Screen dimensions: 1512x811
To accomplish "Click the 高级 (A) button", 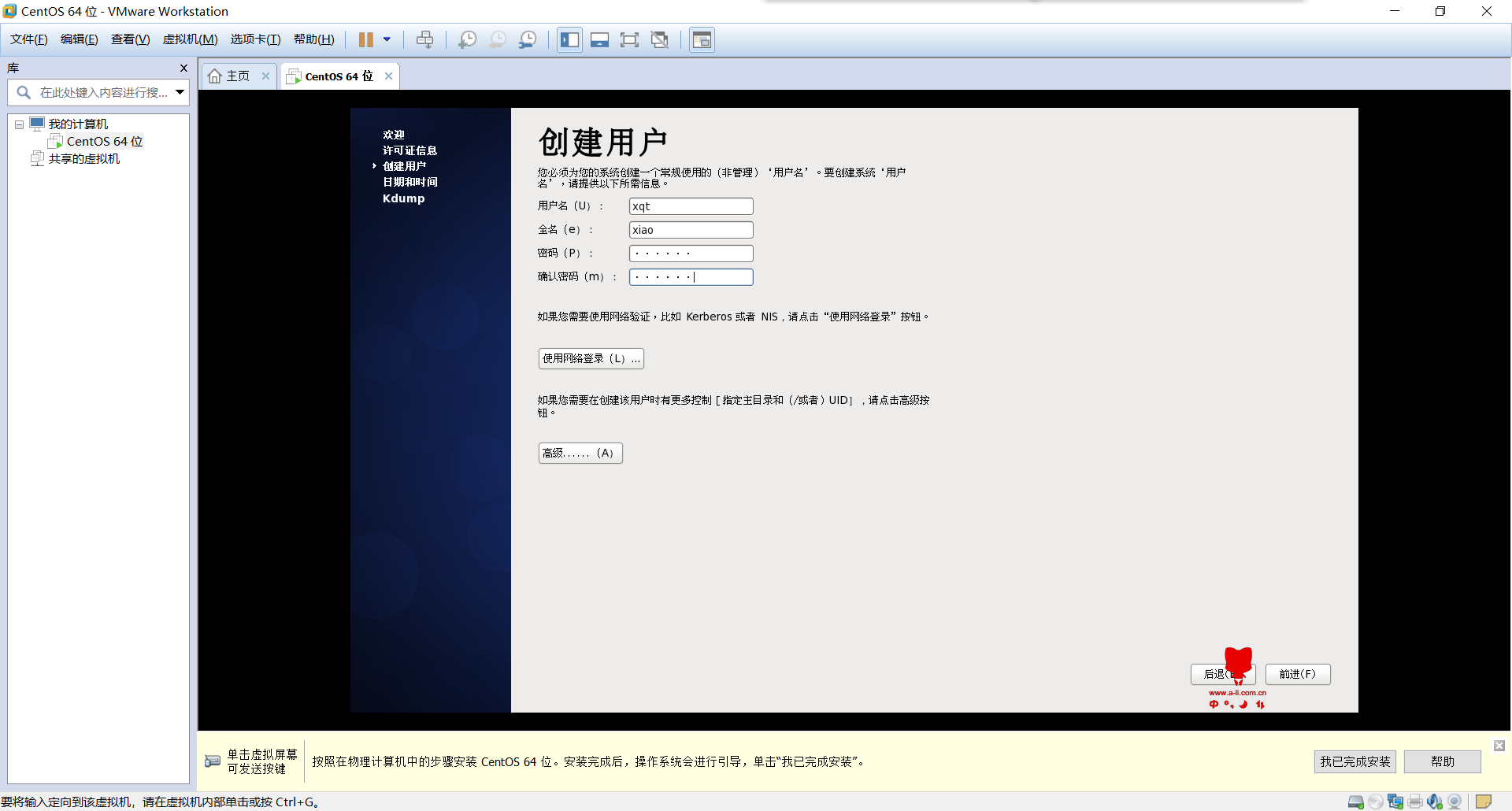I will tap(580, 453).
